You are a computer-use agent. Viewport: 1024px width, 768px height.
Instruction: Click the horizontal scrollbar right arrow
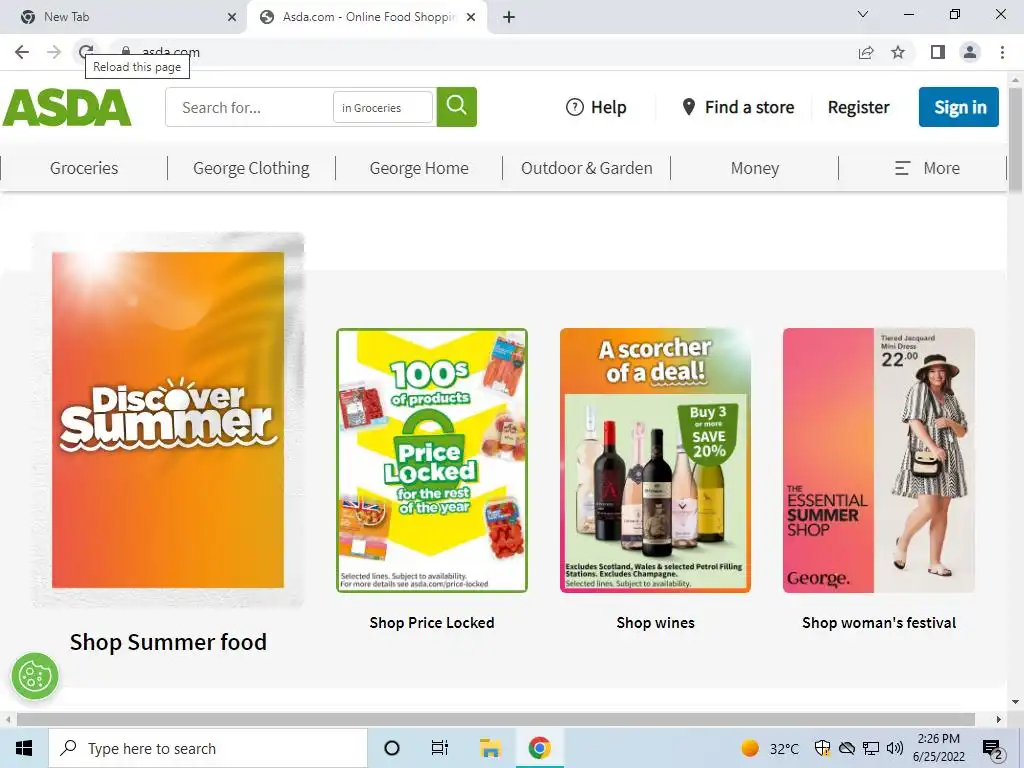(x=999, y=720)
